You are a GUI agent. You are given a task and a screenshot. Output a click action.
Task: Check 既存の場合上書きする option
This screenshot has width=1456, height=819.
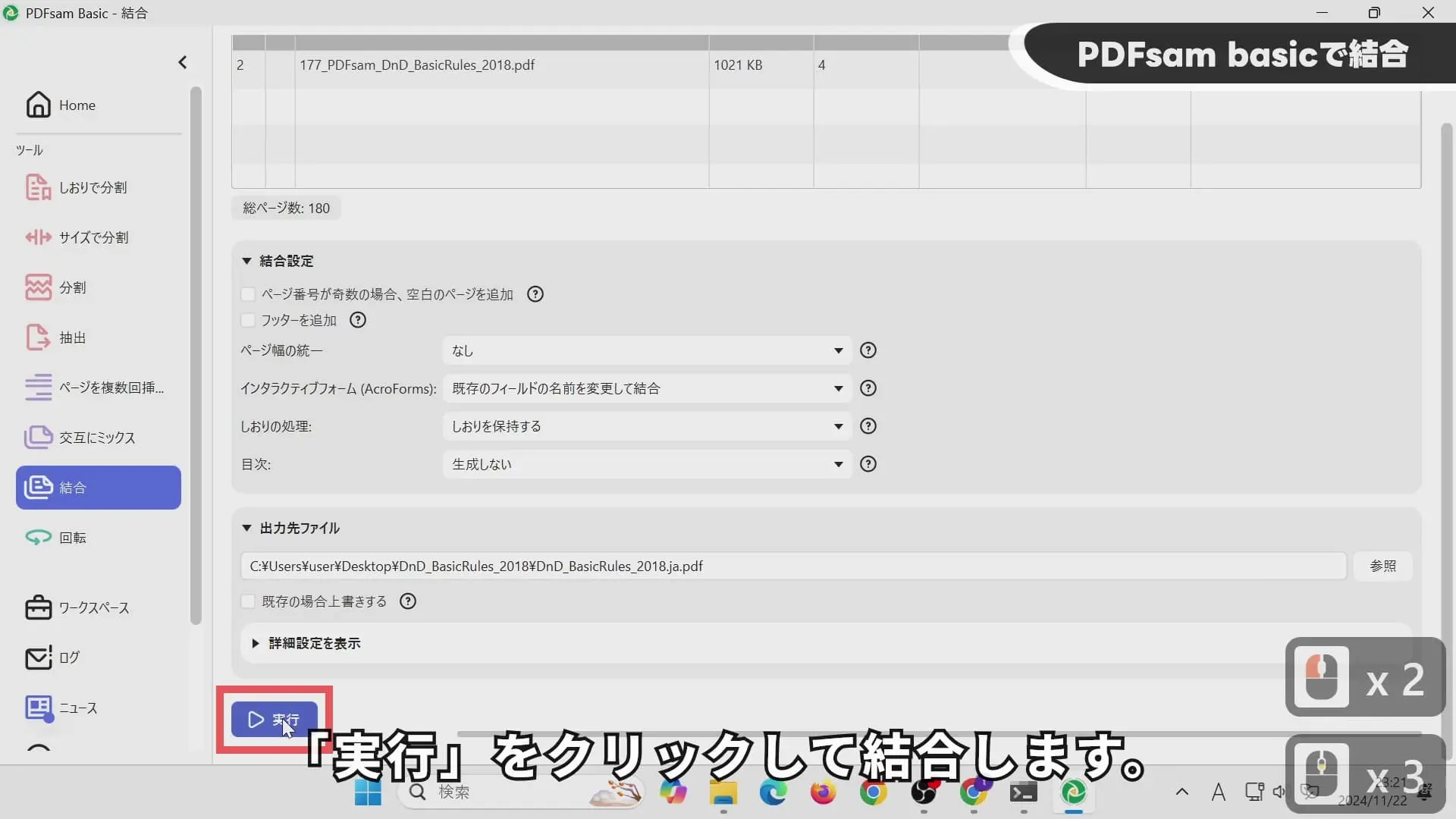click(248, 601)
